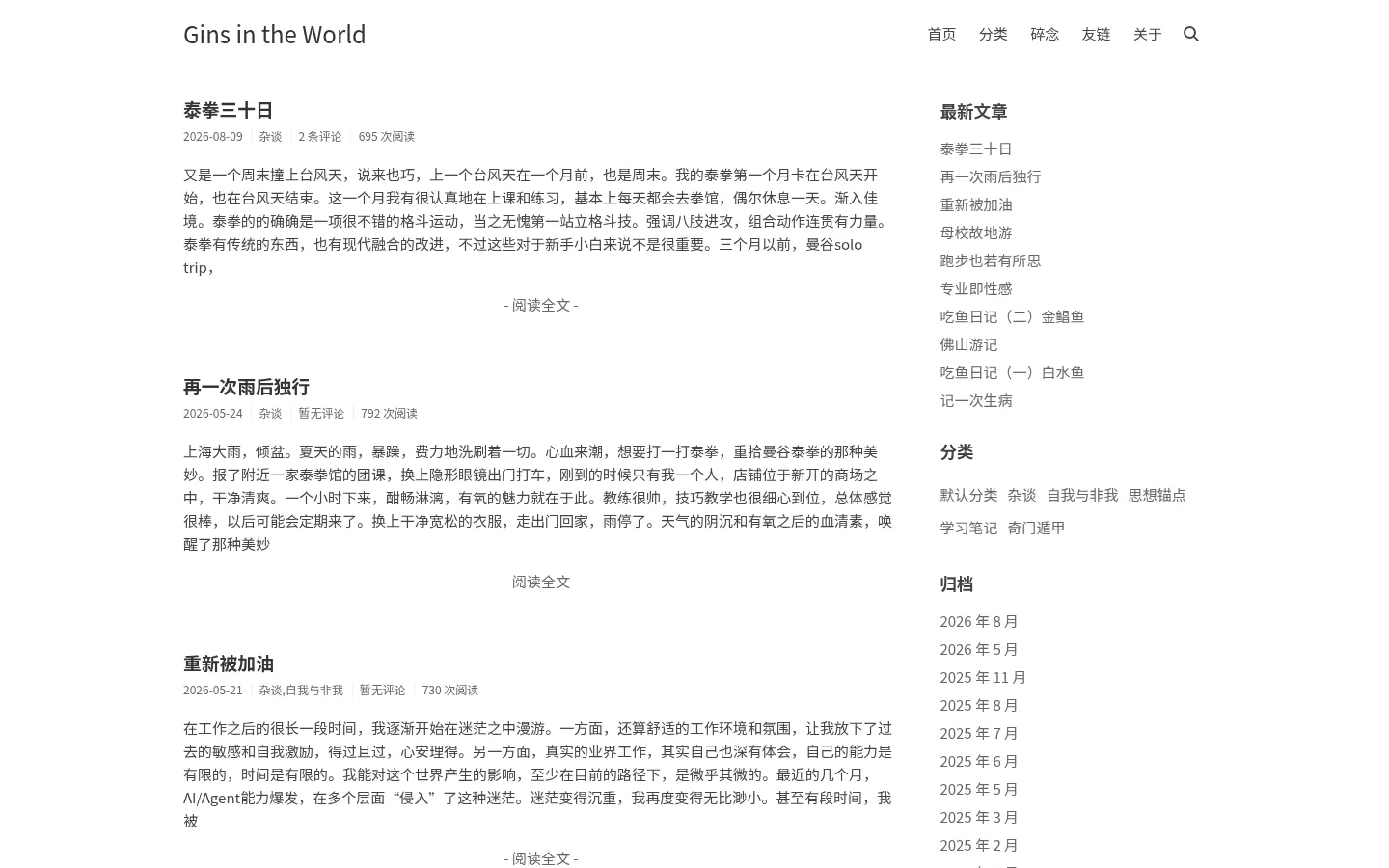The width and height of the screenshot is (1389, 868).
Task: Open the 2026 年 5 月 archive
Action: point(979,650)
